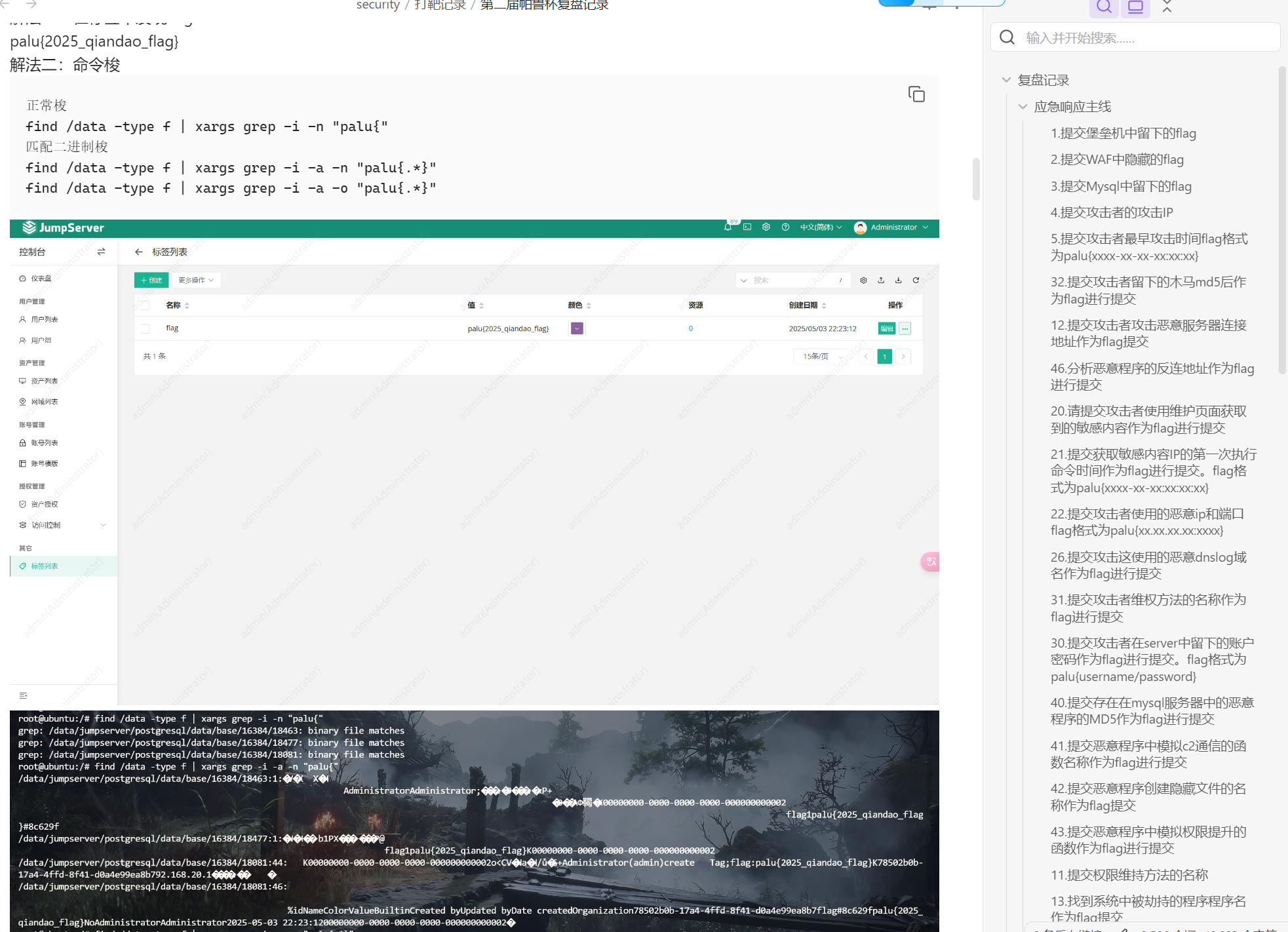The image size is (1288, 932).
Task: Open the 用户列表 menu item
Action: (45, 319)
